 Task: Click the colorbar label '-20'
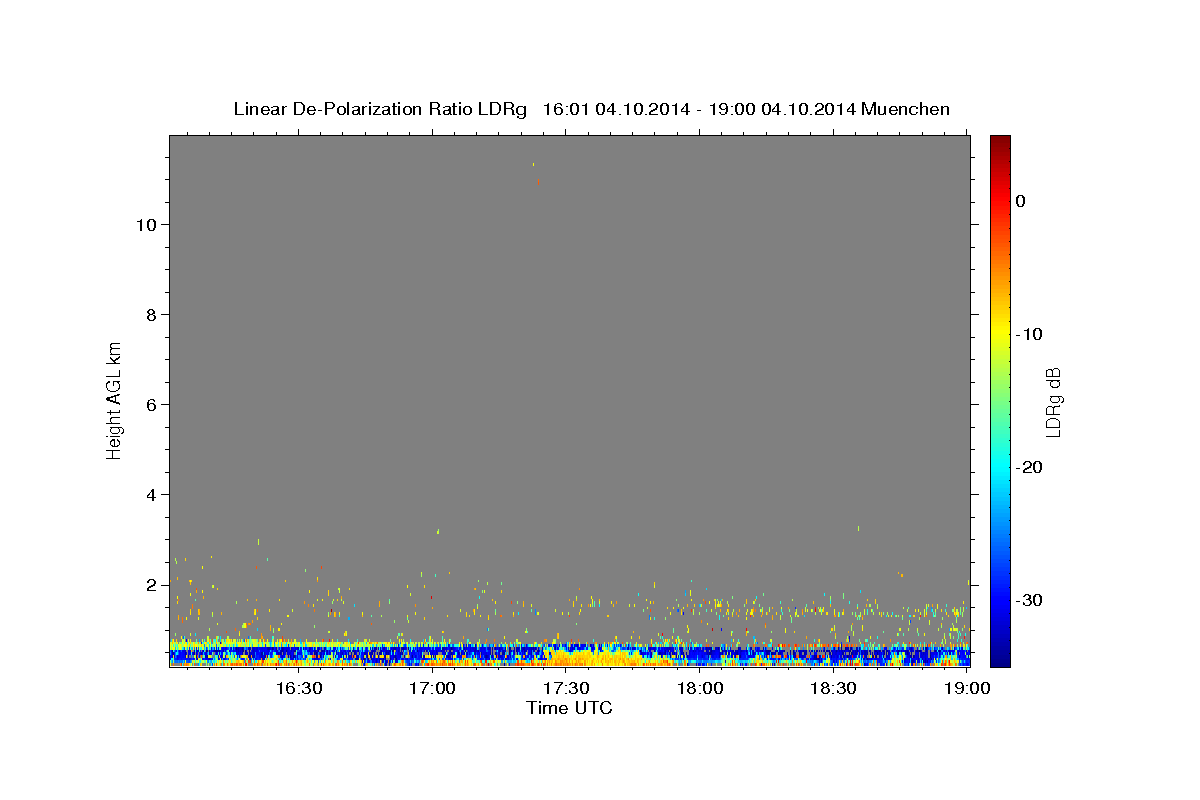point(1029,467)
